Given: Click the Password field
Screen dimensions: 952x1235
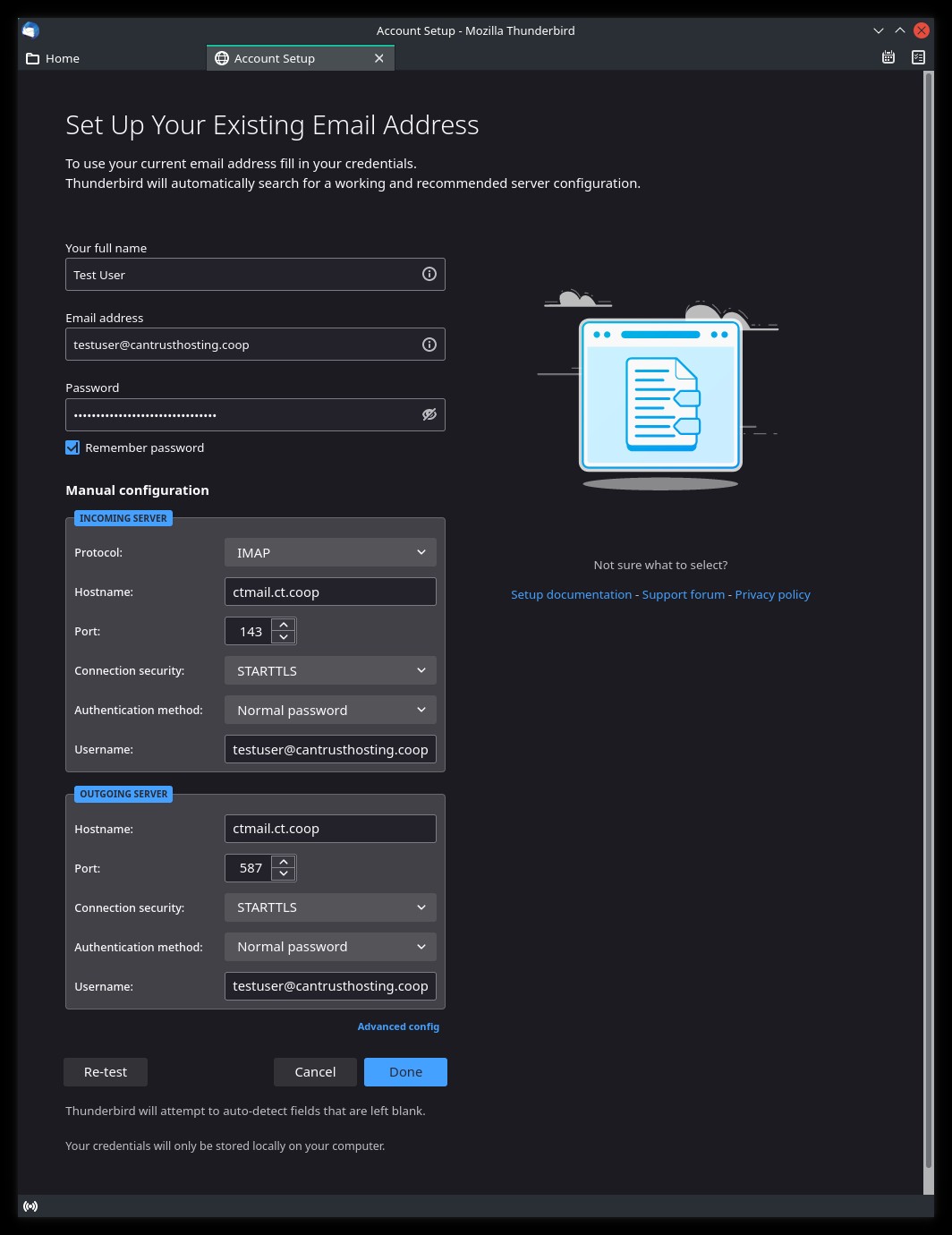Looking at the screenshot, I should pyautogui.click(x=255, y=414).
